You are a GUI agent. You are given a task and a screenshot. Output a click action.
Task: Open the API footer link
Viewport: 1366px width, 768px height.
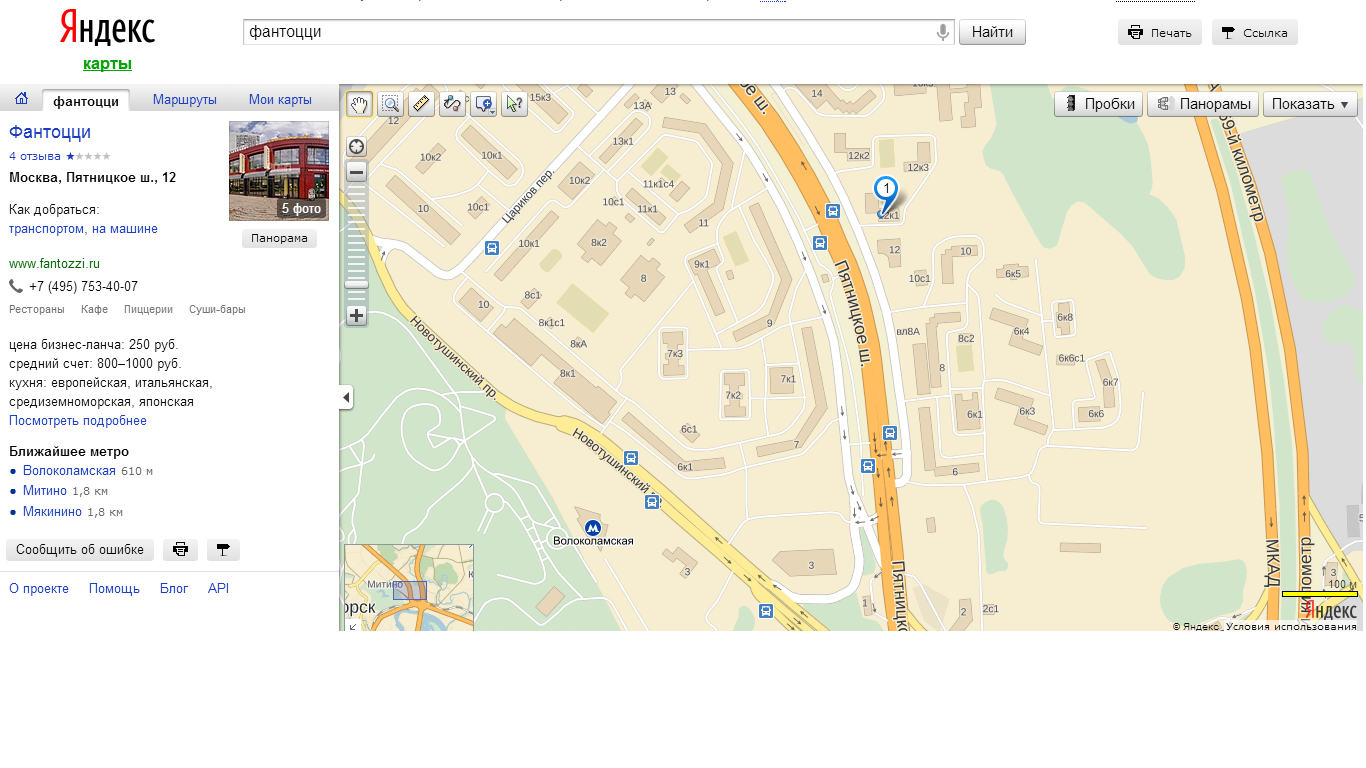pos(218,589)
